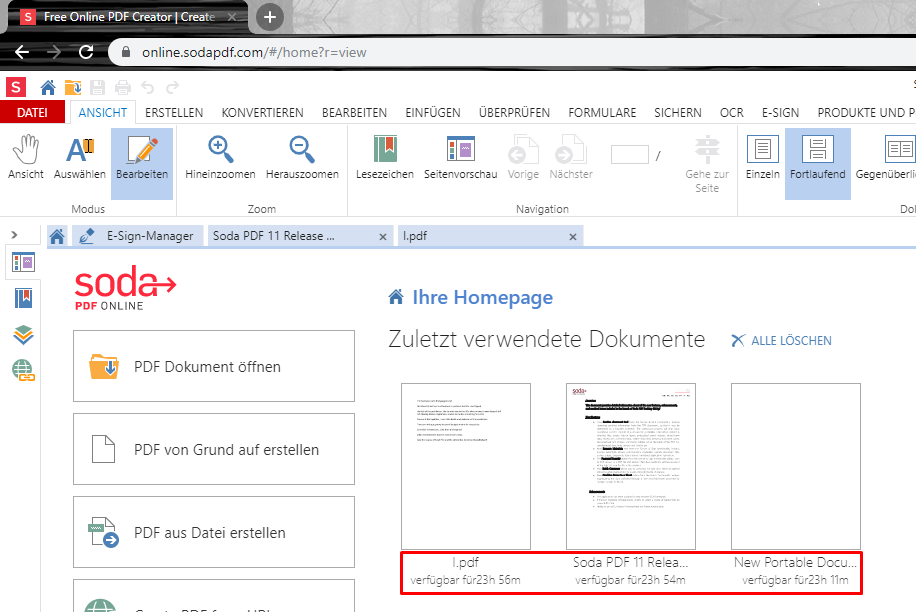
Task: Click PDF Dokument öffnen button
Action: coord(214,366)
